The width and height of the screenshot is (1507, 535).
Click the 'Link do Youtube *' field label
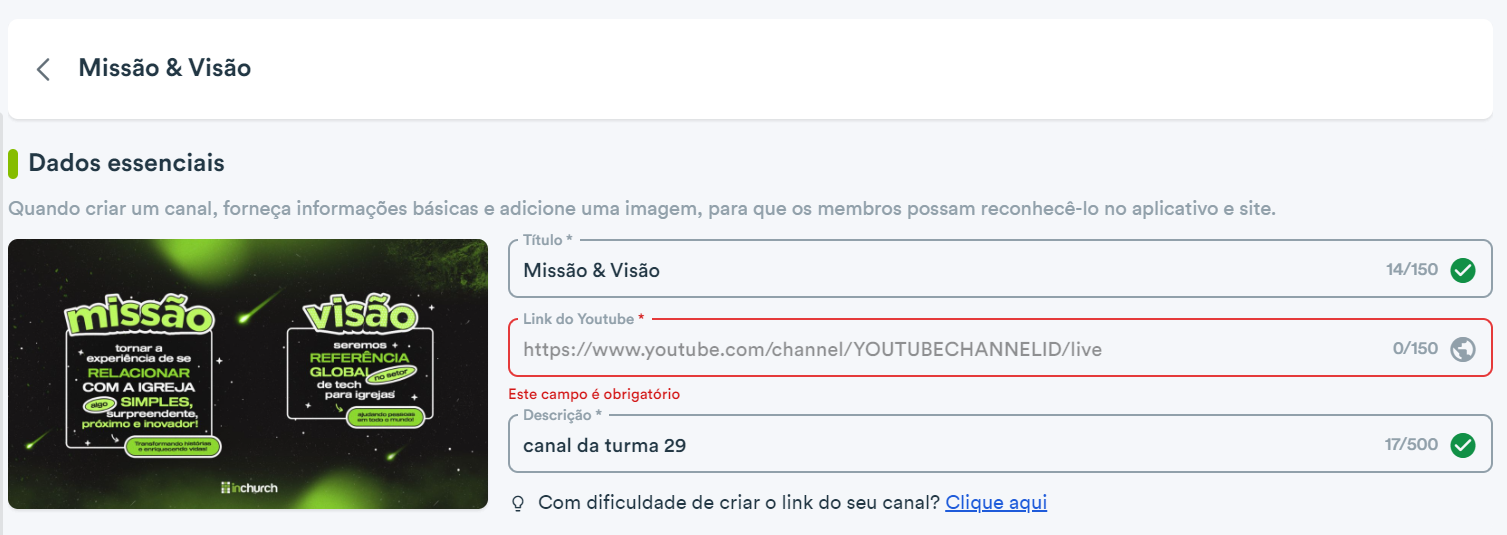584,319
